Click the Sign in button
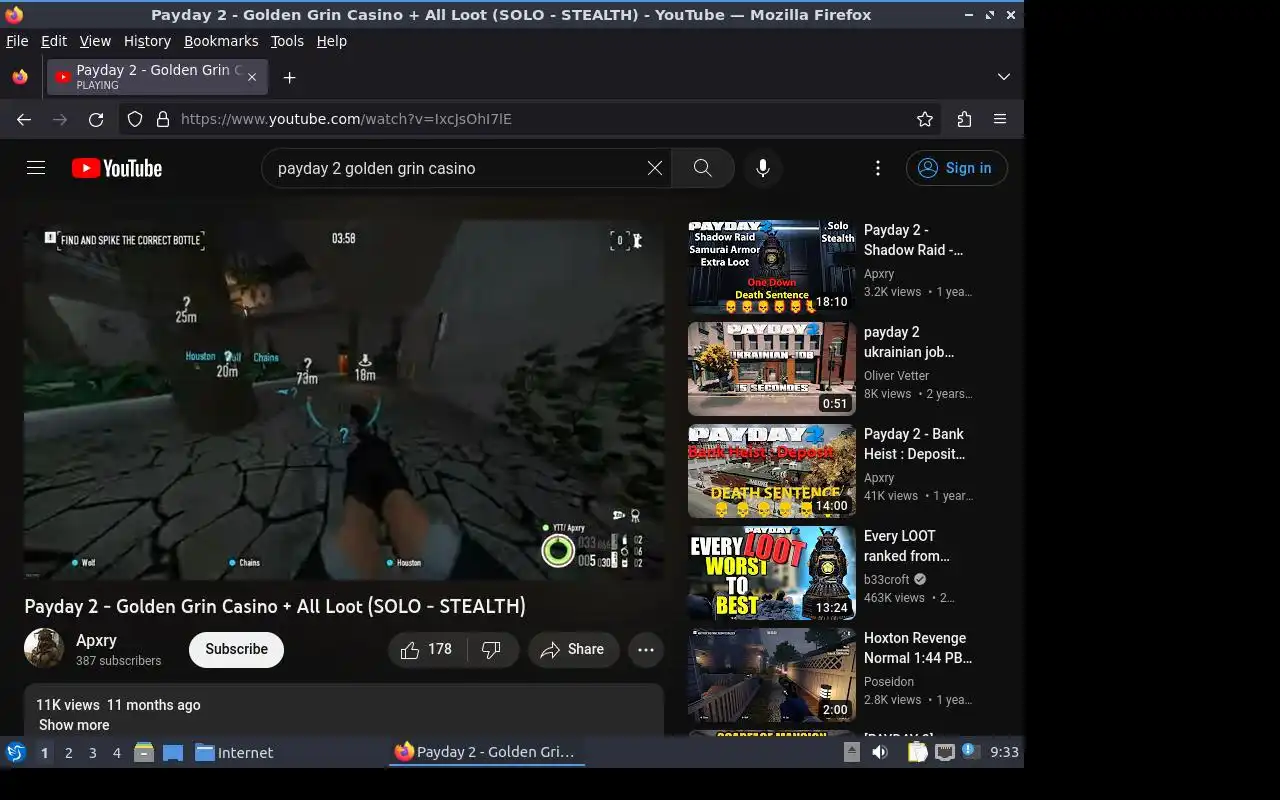The height and width of the screenshot is (800, 1280). [956, 168]
